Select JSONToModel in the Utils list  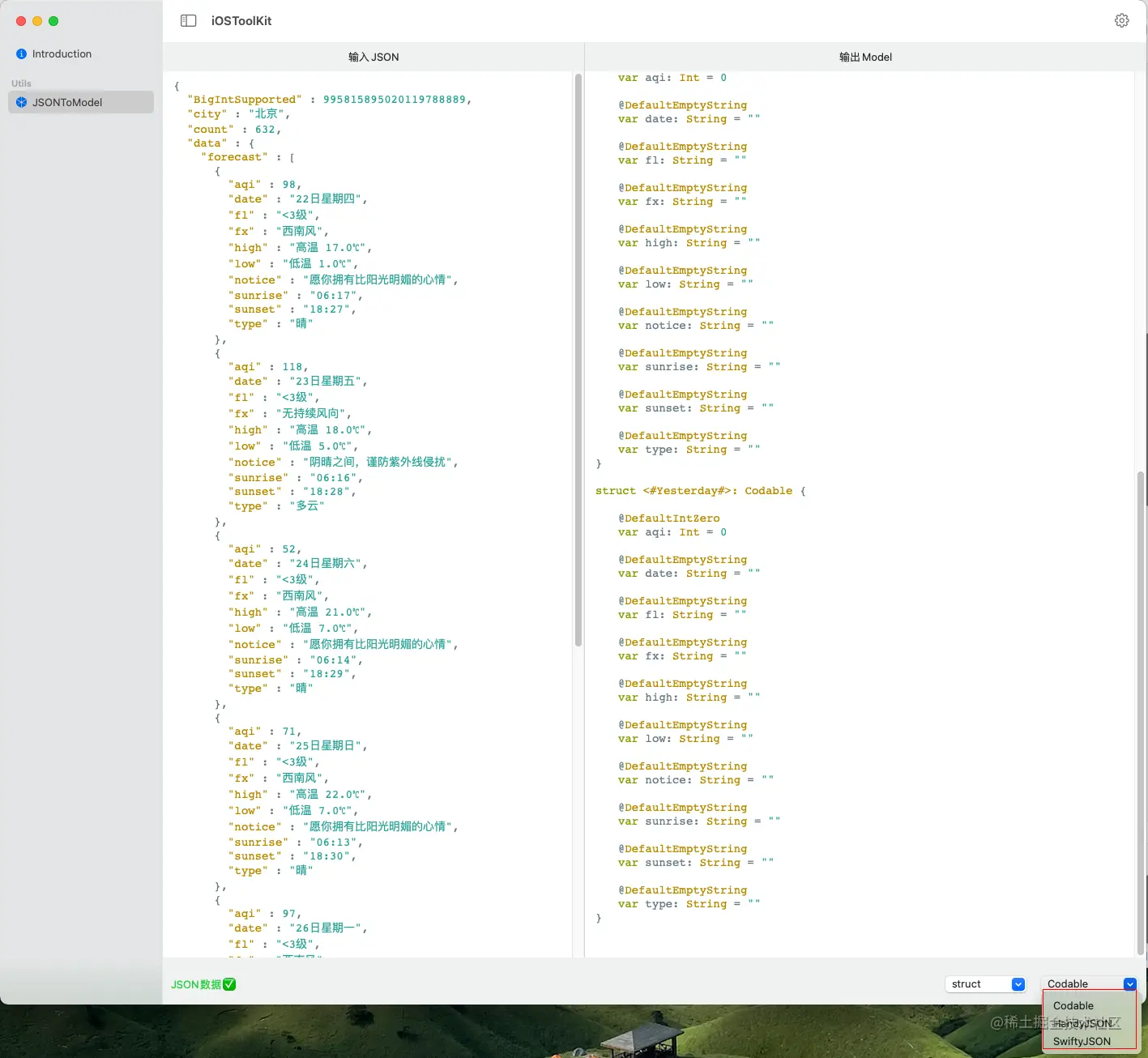pyautogui.click(x=81, y=102)
